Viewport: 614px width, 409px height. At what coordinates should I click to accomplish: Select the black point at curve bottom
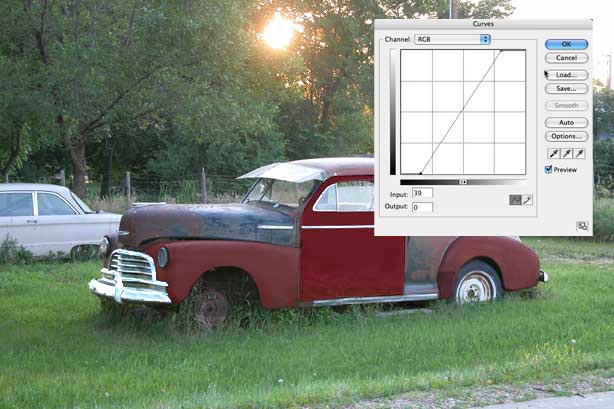point(421,173)
